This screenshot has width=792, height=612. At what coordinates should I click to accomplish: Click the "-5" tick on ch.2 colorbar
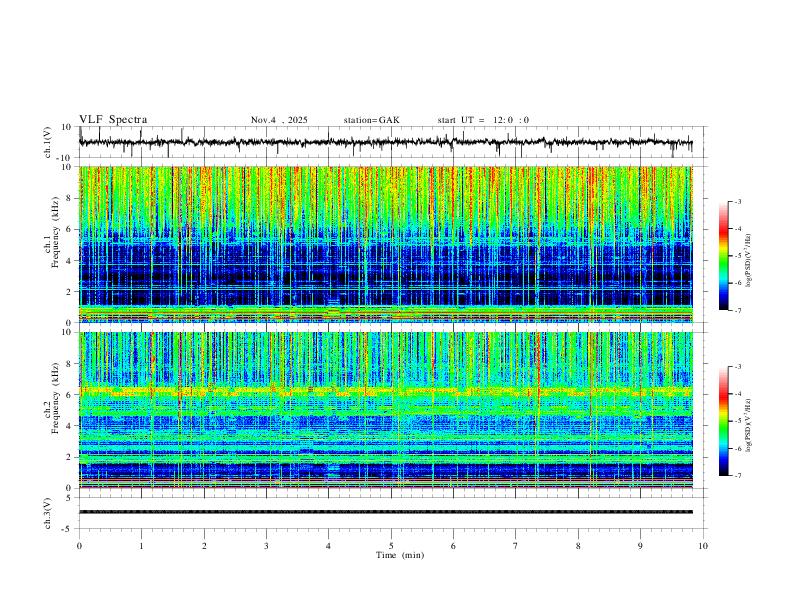click(x=738, y=421)
